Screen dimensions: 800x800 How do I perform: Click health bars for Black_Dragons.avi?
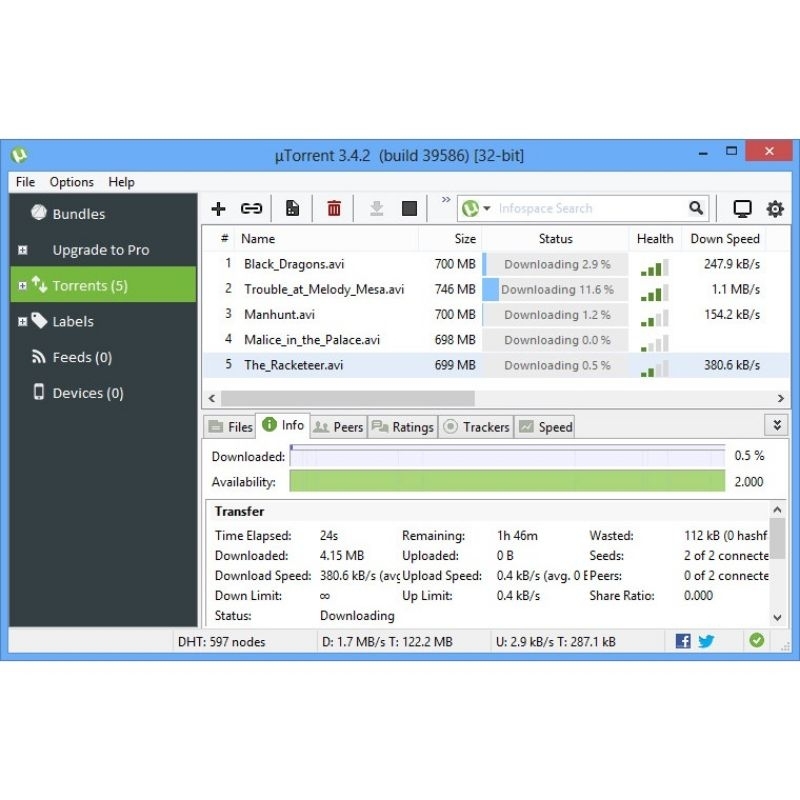point(655,267)
